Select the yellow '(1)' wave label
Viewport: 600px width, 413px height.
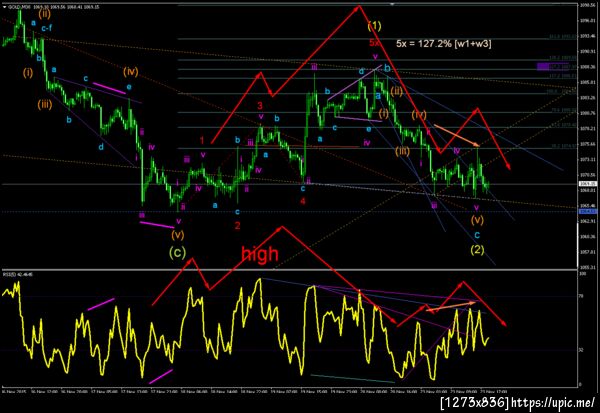[374, 26]
